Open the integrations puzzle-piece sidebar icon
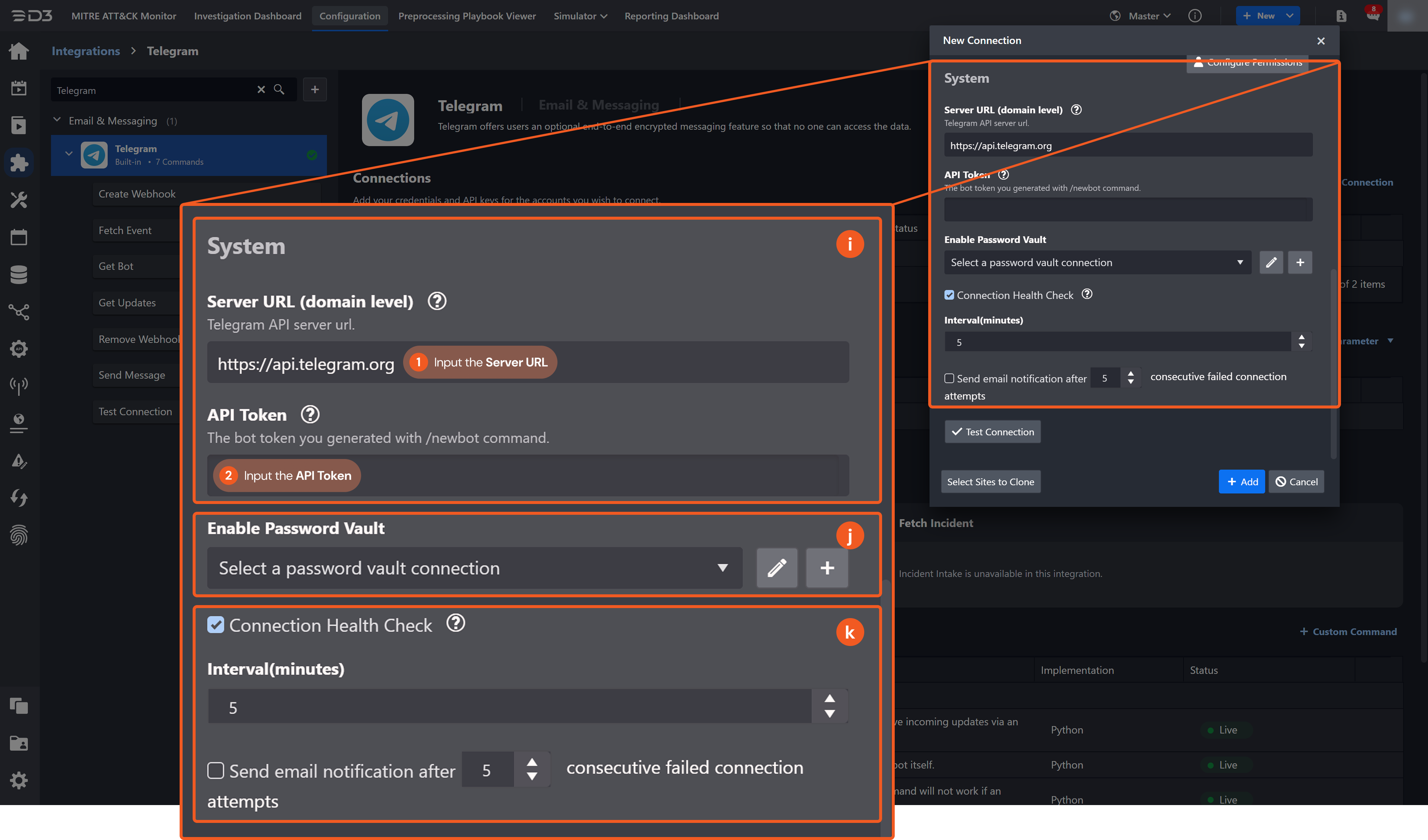This screenshot has height=840, width=1428. click(19, 162)
